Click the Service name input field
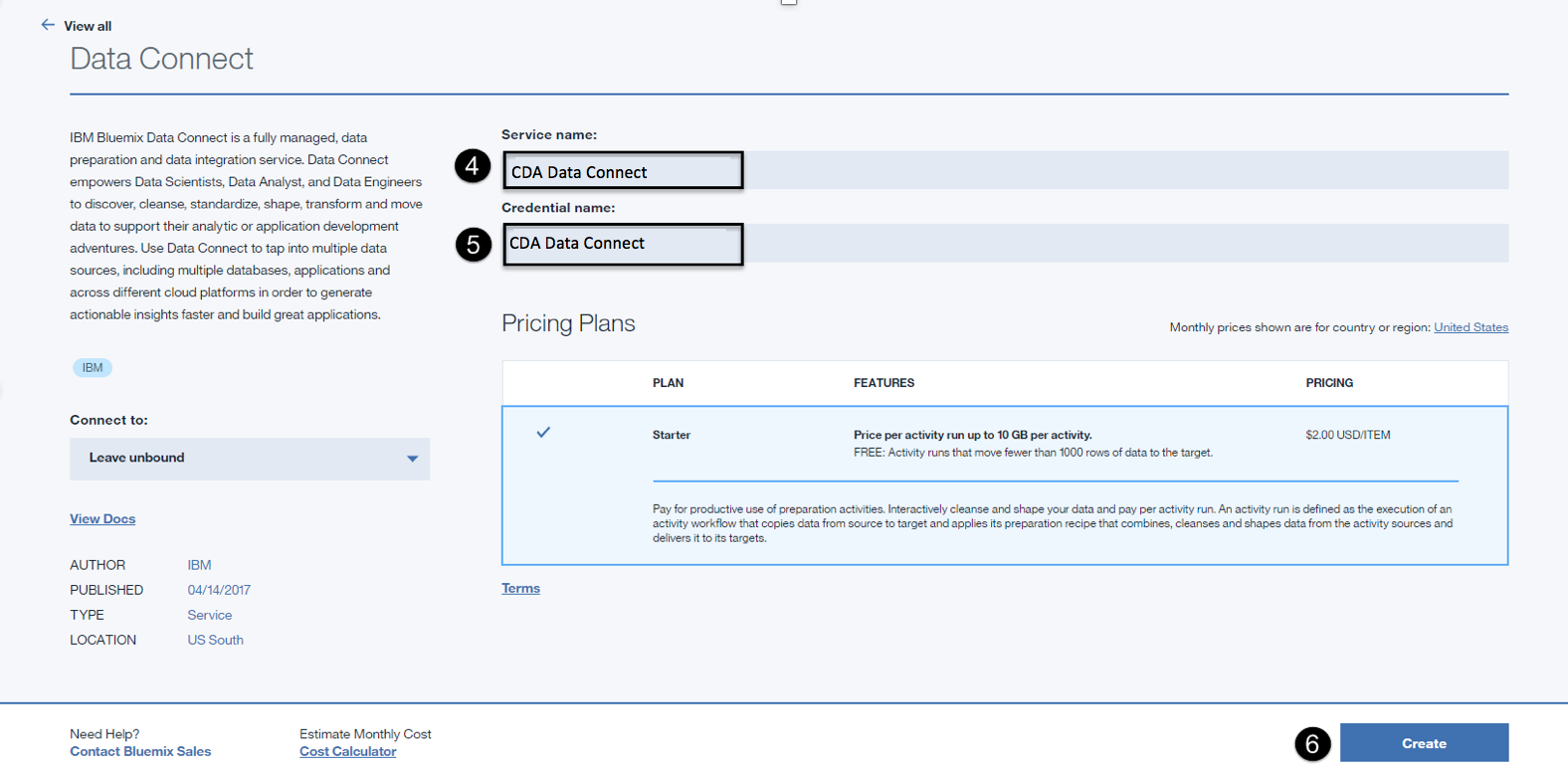Screen dimensions: 1568x770 click(x=1006, y=170)
